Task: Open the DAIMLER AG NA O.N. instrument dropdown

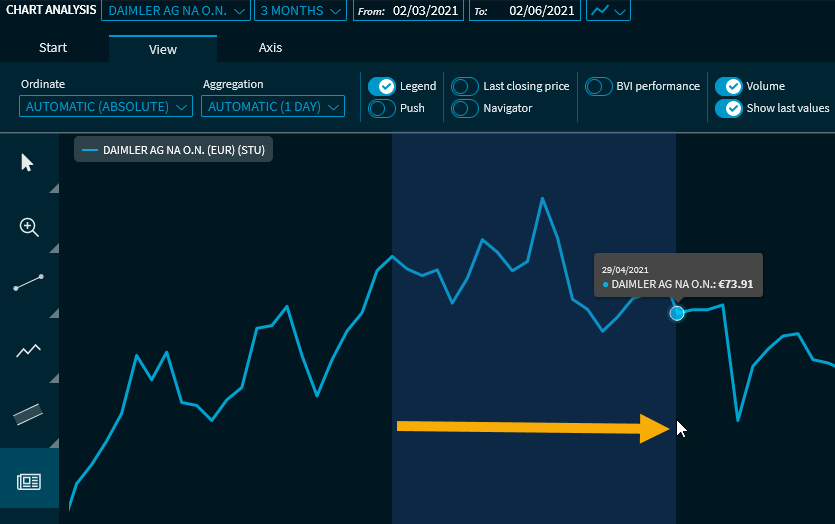Action: coord(178,11)
